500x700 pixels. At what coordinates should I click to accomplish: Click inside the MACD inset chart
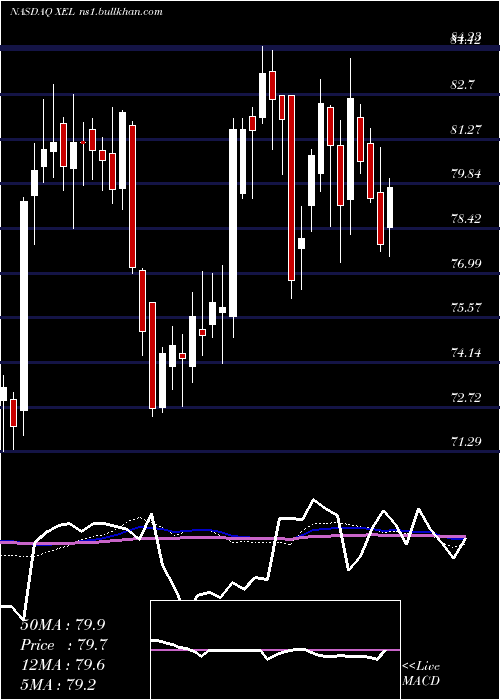pyautogui.click(x=275, y=650)
